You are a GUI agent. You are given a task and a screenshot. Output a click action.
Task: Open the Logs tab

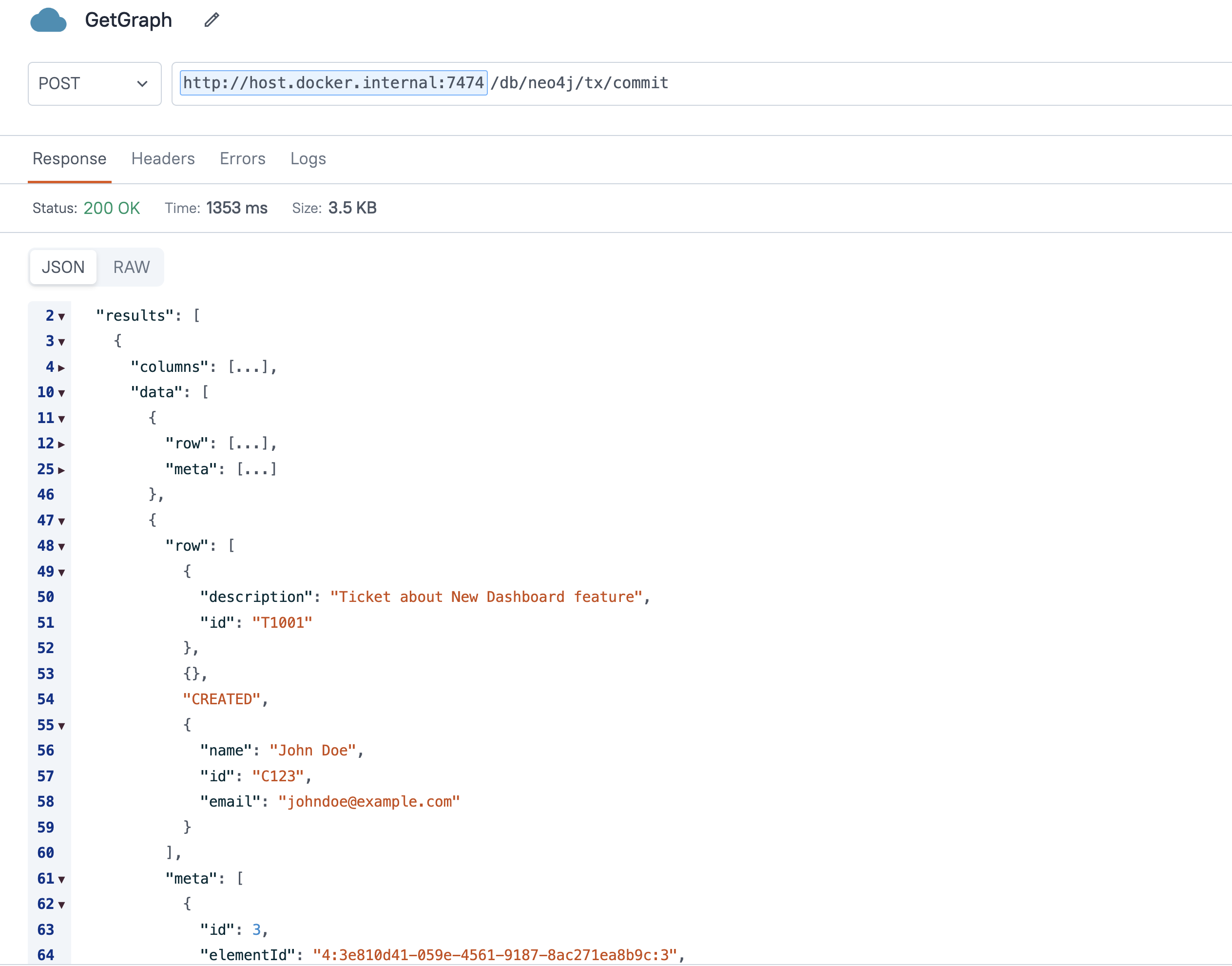(x=308, y=159)
